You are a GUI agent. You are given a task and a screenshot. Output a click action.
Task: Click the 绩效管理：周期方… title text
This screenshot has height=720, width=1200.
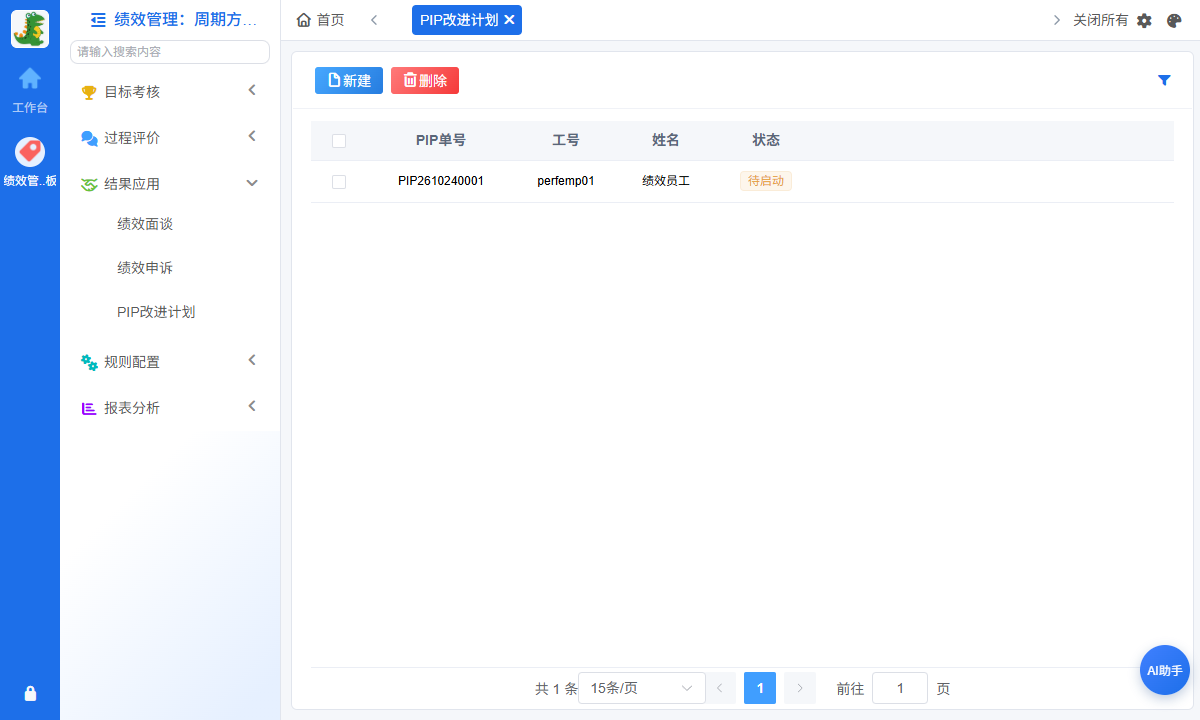186,19
